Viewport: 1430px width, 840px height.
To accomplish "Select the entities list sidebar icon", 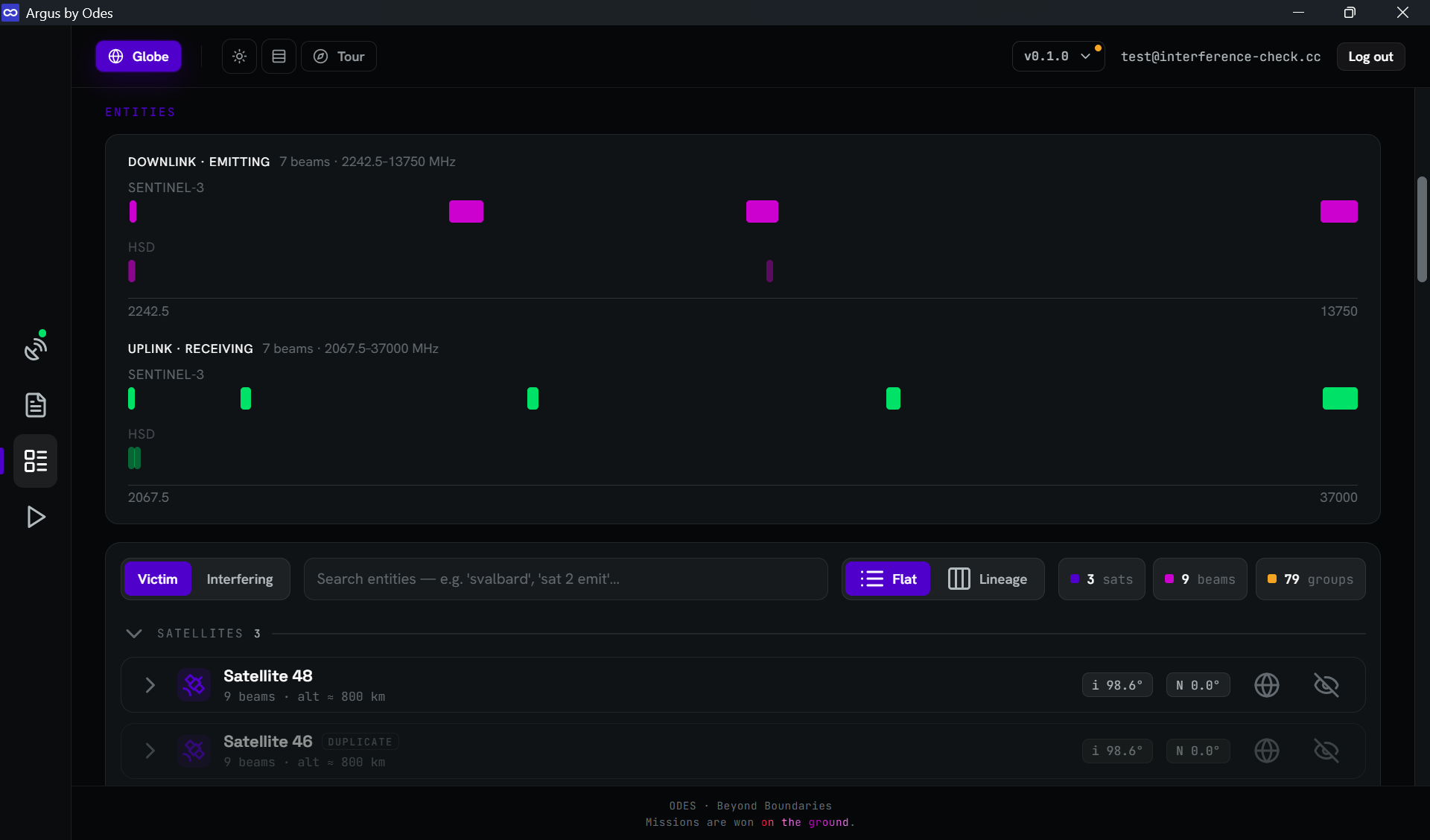I will coord(35,461).
